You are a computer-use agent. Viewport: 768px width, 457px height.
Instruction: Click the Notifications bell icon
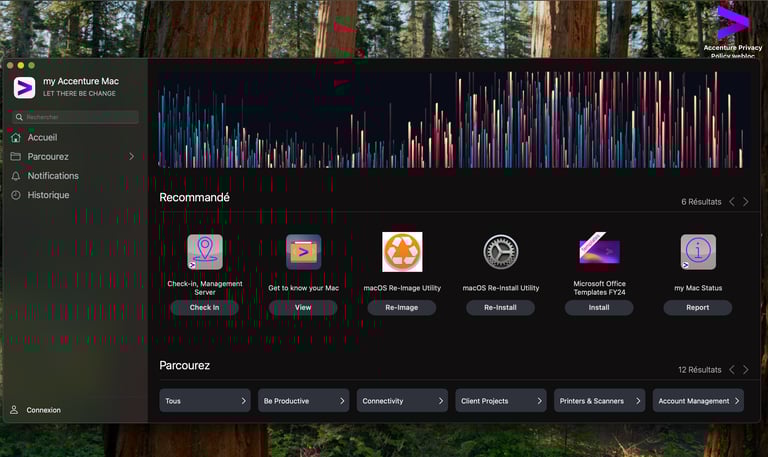click(16, 176)
